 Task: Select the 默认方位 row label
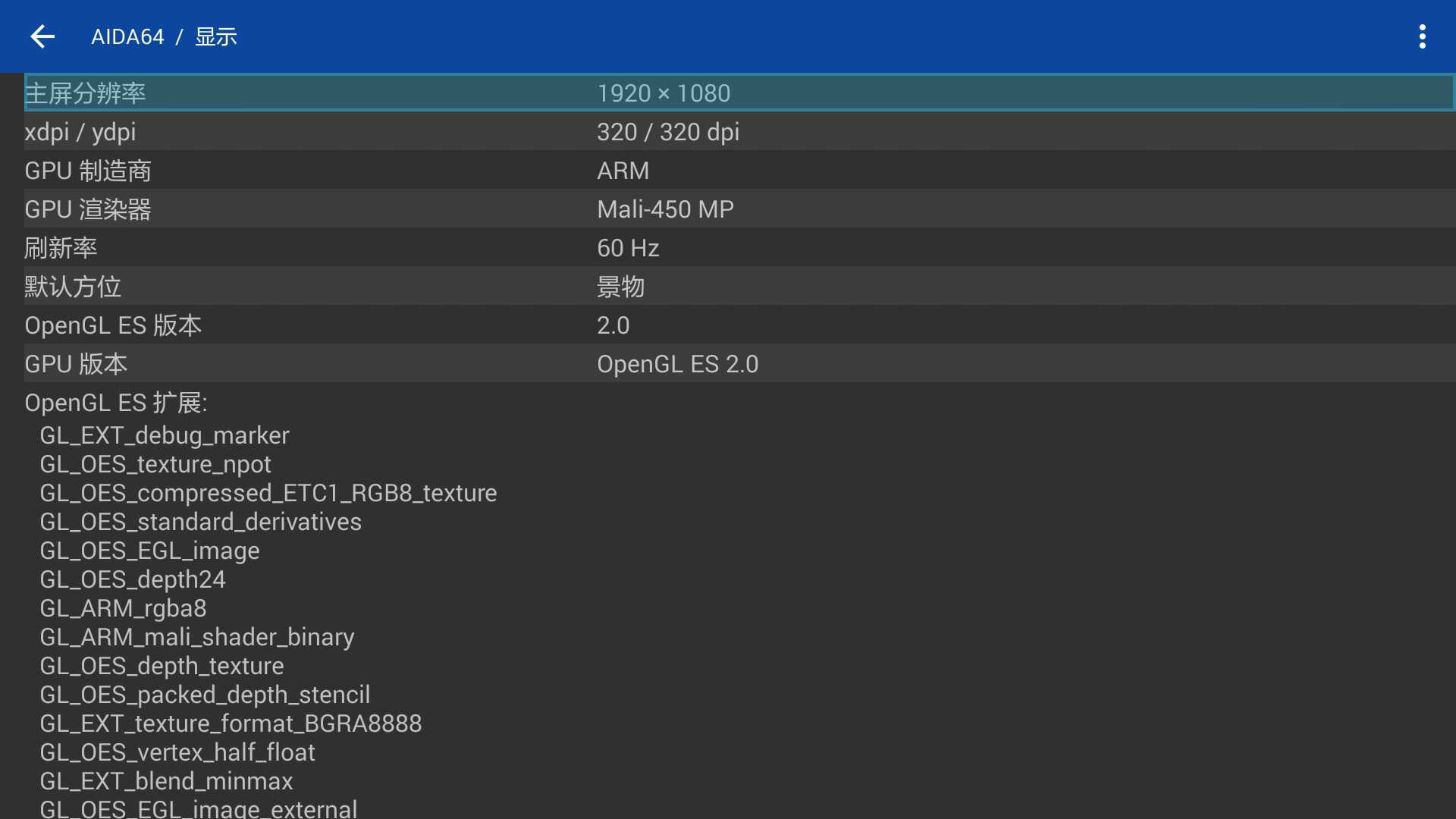(x=73, y=287)
